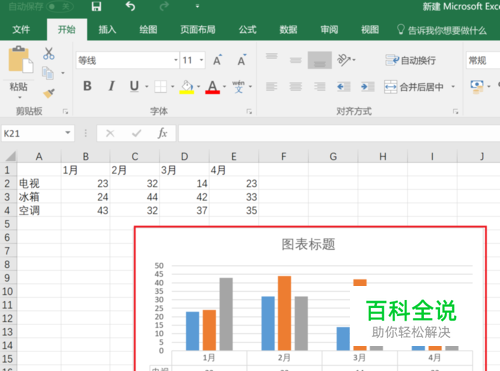Click the Save icon in title bar

click(96, 6)
